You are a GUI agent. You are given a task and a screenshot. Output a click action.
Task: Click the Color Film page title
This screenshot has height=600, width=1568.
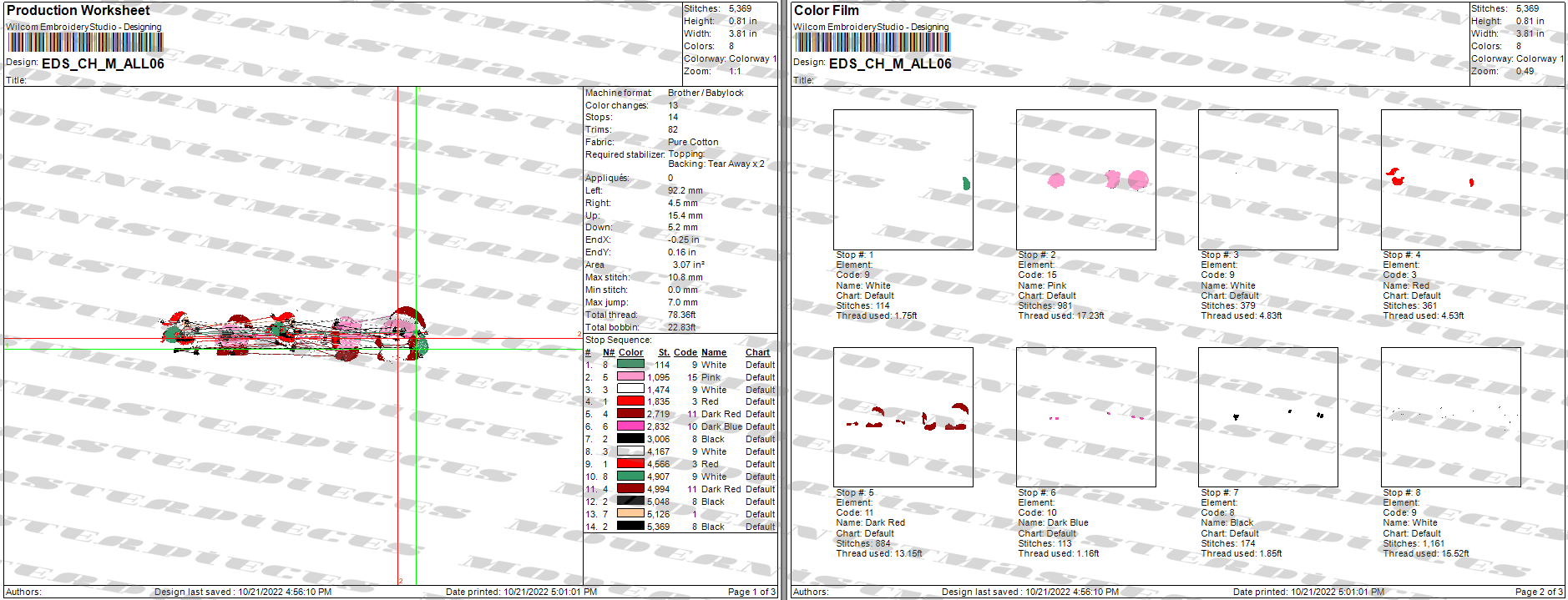(826, 11)
